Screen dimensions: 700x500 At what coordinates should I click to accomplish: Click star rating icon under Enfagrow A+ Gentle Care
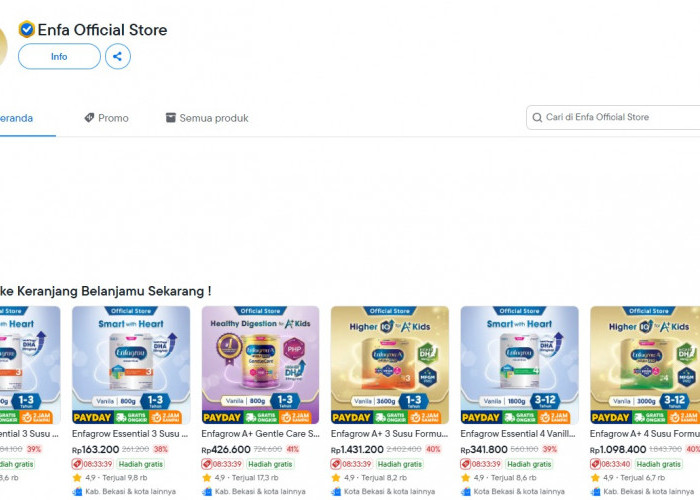point(207,478)
